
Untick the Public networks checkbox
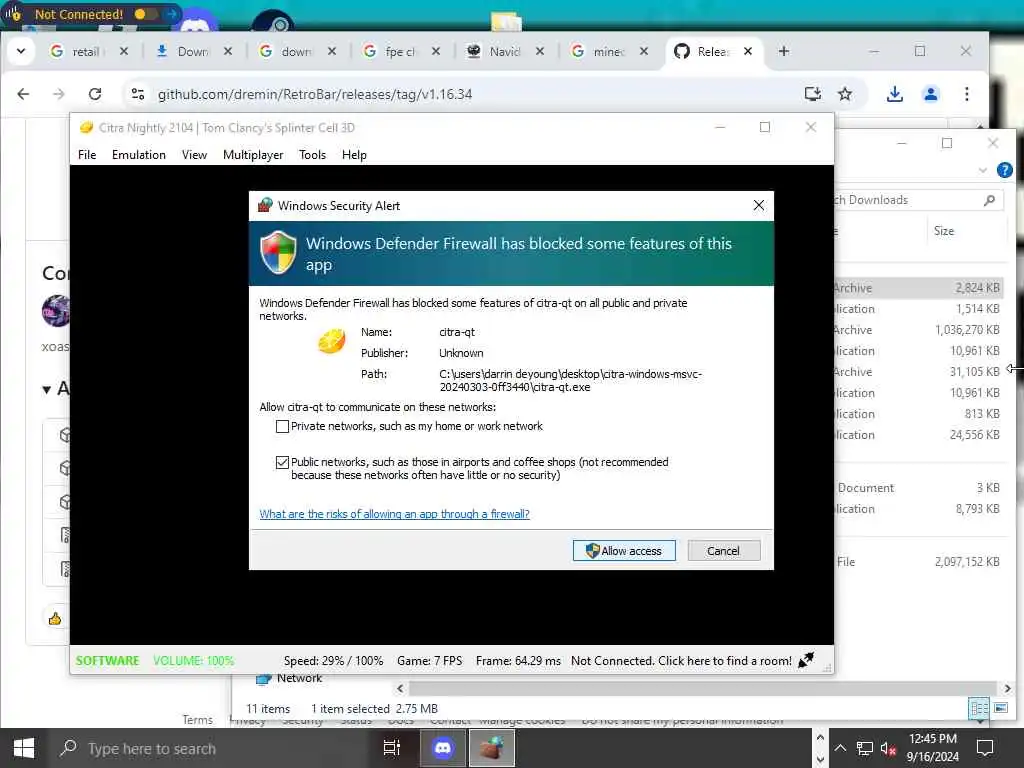click(x=282, y=462)
